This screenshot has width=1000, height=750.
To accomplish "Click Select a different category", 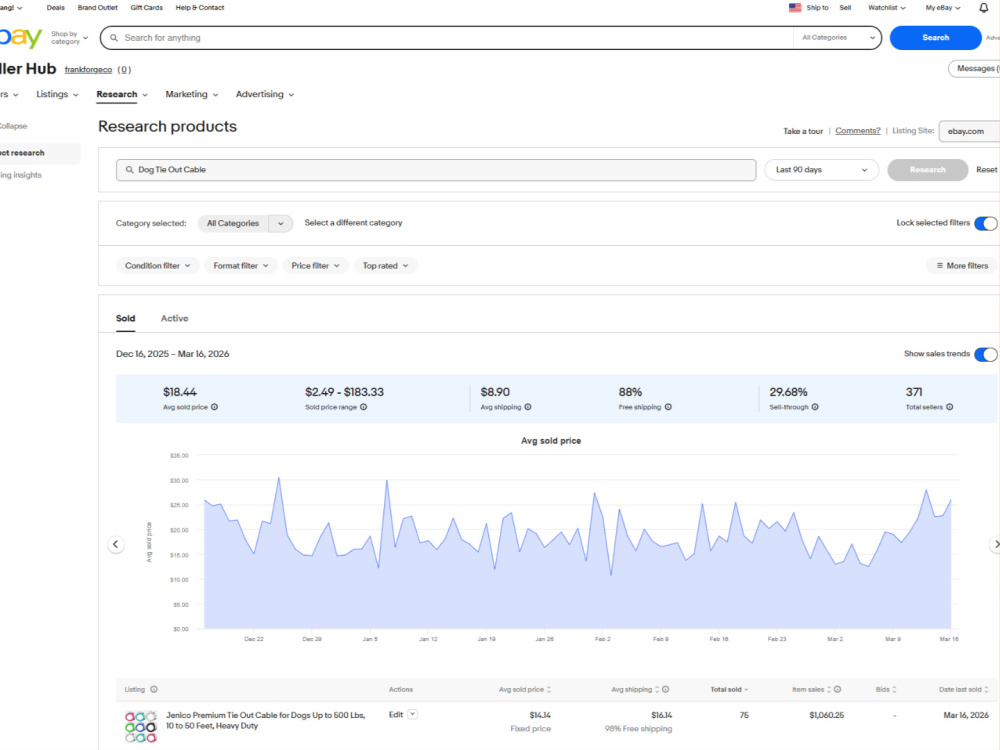I will pyautogui.click(x=353, y=223).
